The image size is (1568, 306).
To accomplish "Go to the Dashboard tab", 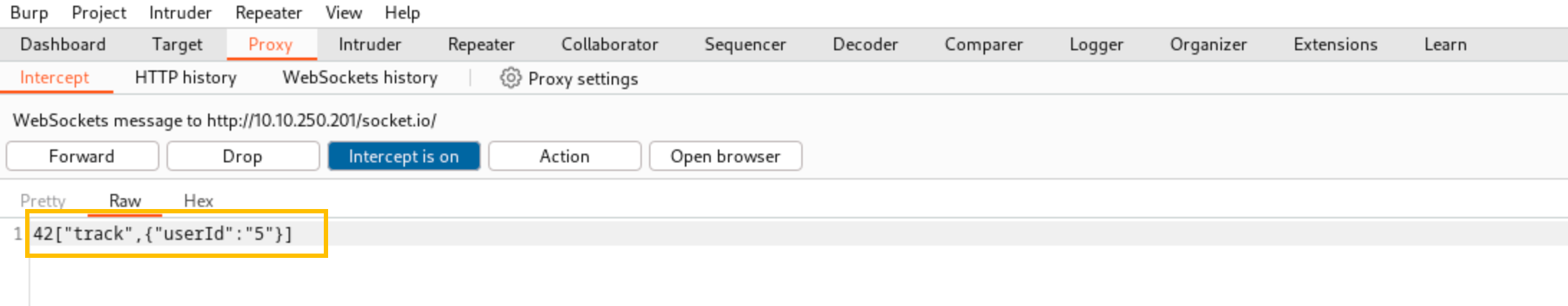I will tap(63, 45).
